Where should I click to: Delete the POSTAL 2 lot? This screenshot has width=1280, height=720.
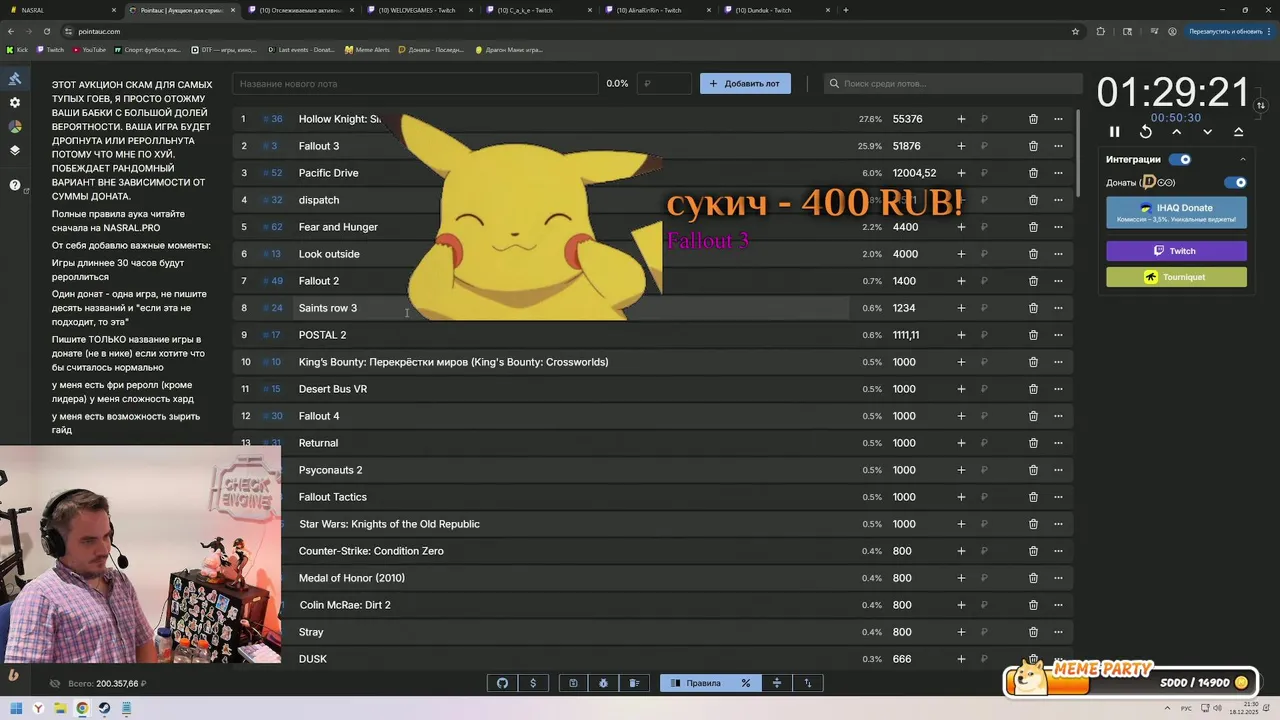1033,335
